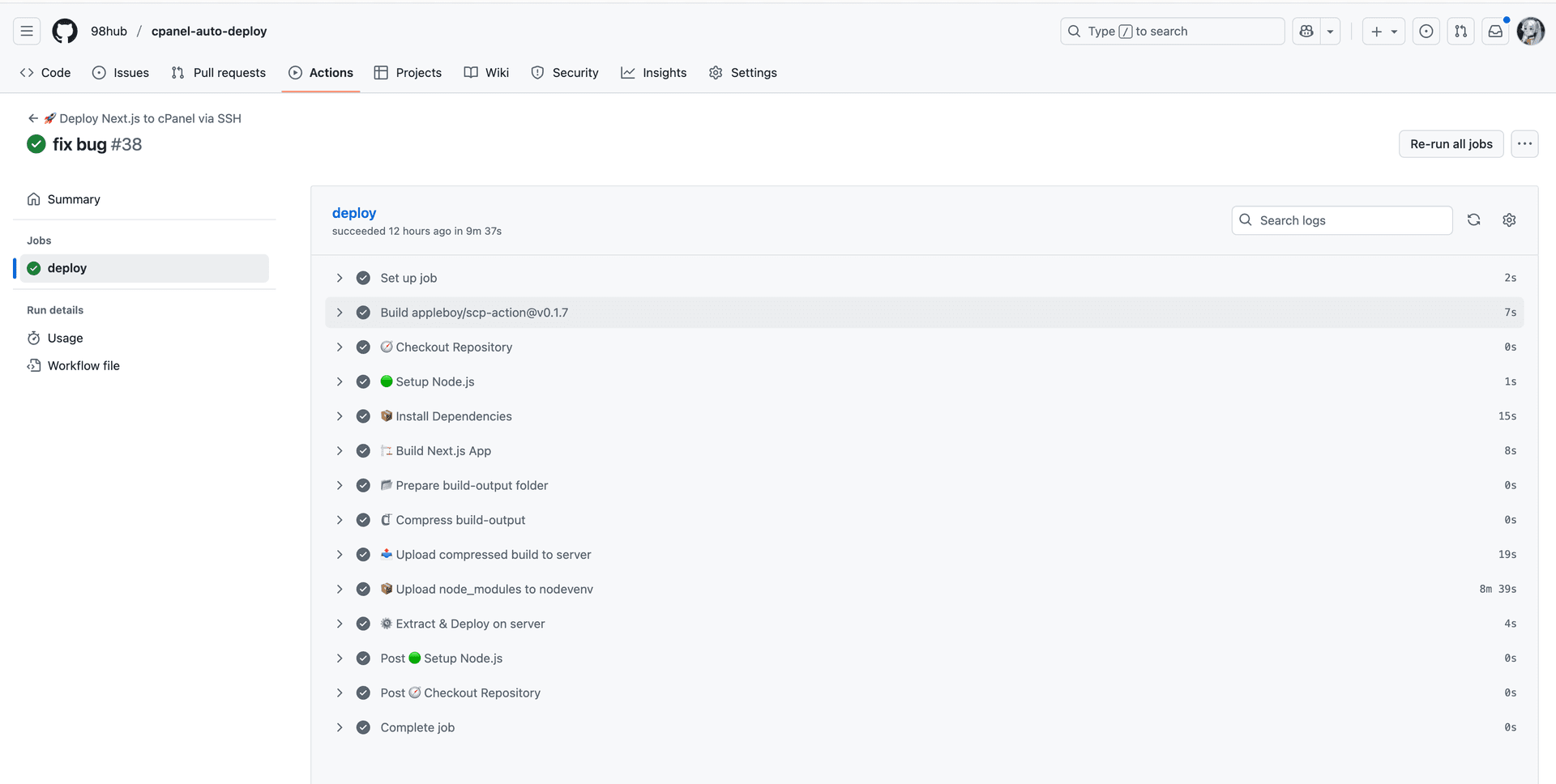Screen dimensions: 1556x784
Task: Open log display settings gear icon
Action: click(x=1509, y=219)
